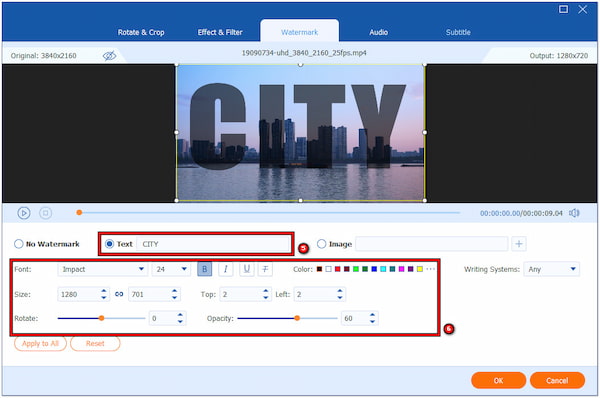Toggle bold formatting for watermark text
The width and height of the screenshot is (600, 398).
coord(205,269)
